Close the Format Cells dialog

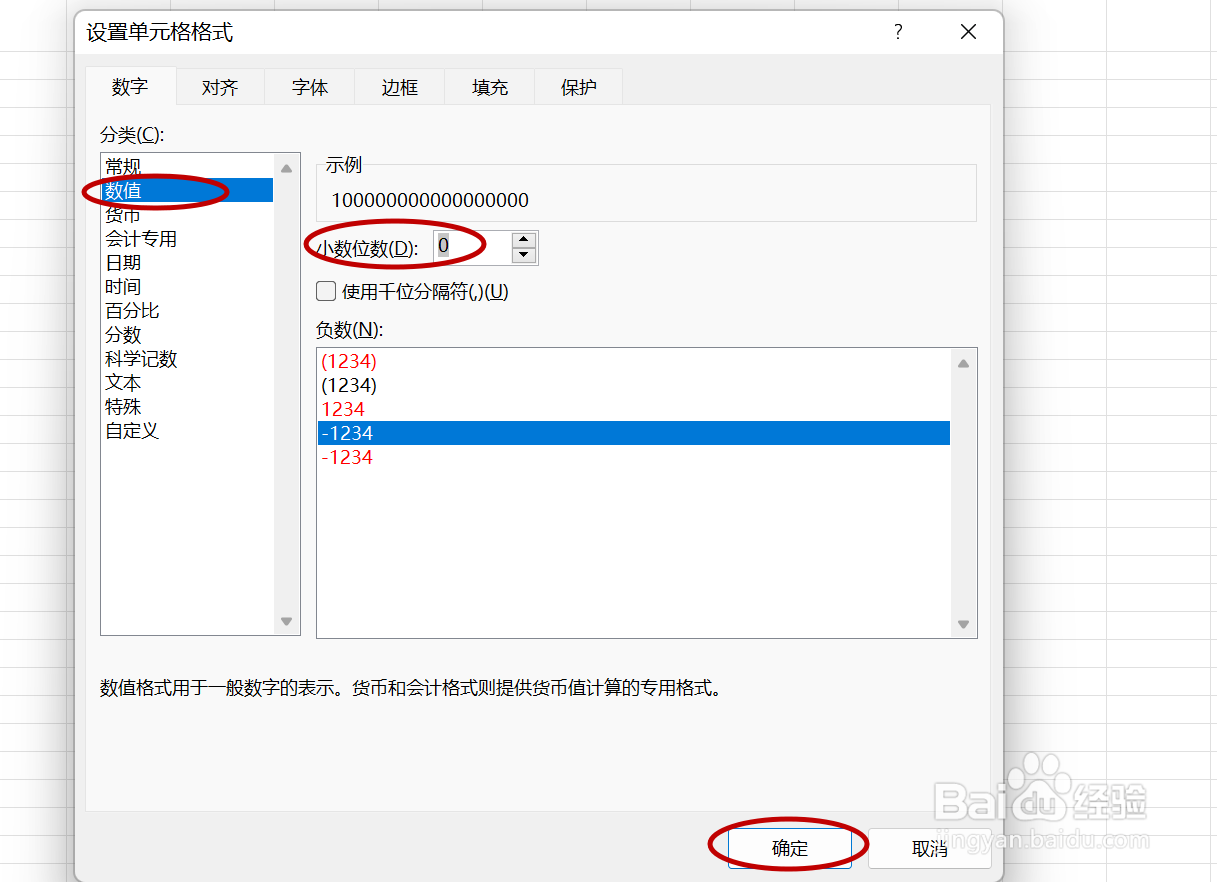click(968, 32)
